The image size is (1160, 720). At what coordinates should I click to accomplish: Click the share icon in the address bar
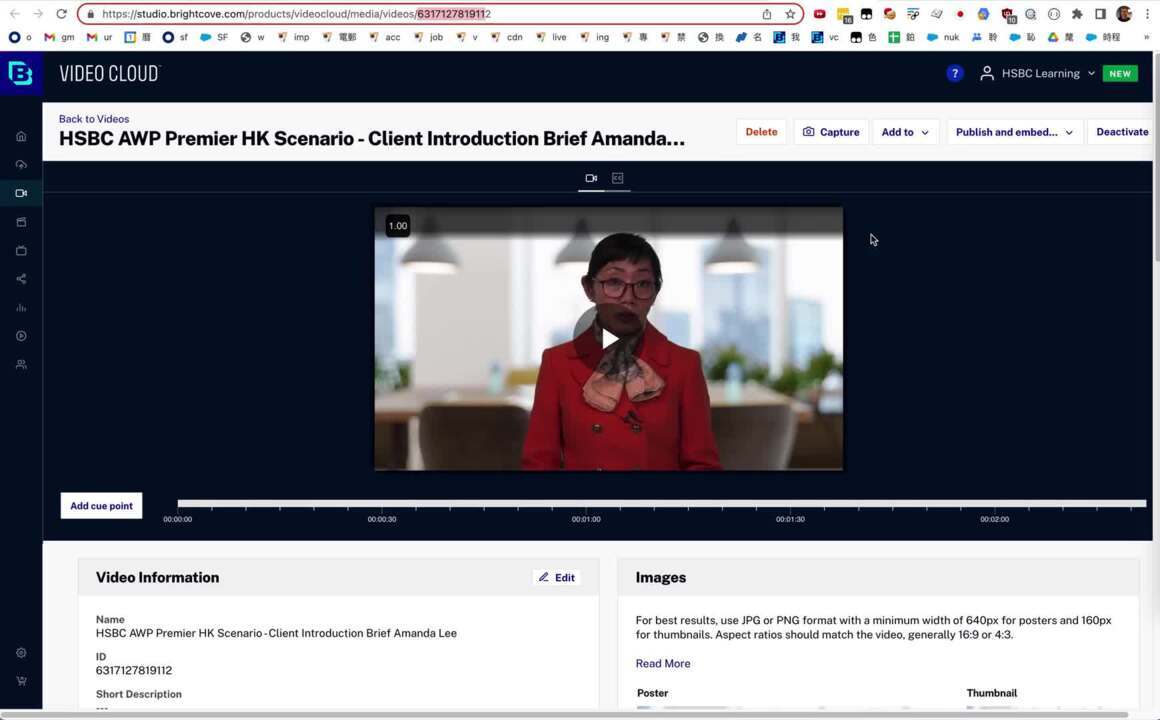coord(767,14)
